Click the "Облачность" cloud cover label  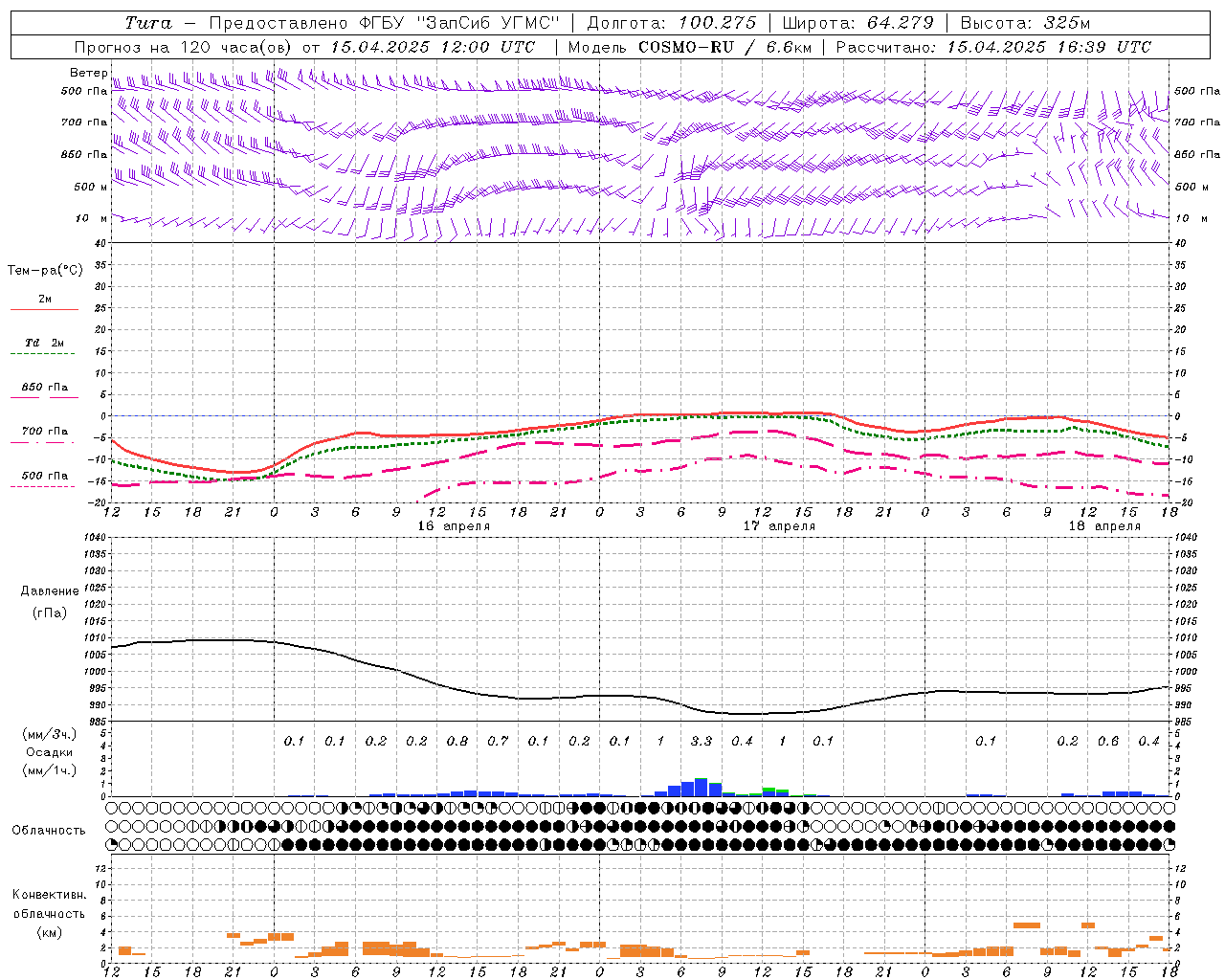(x=49, y=831)
